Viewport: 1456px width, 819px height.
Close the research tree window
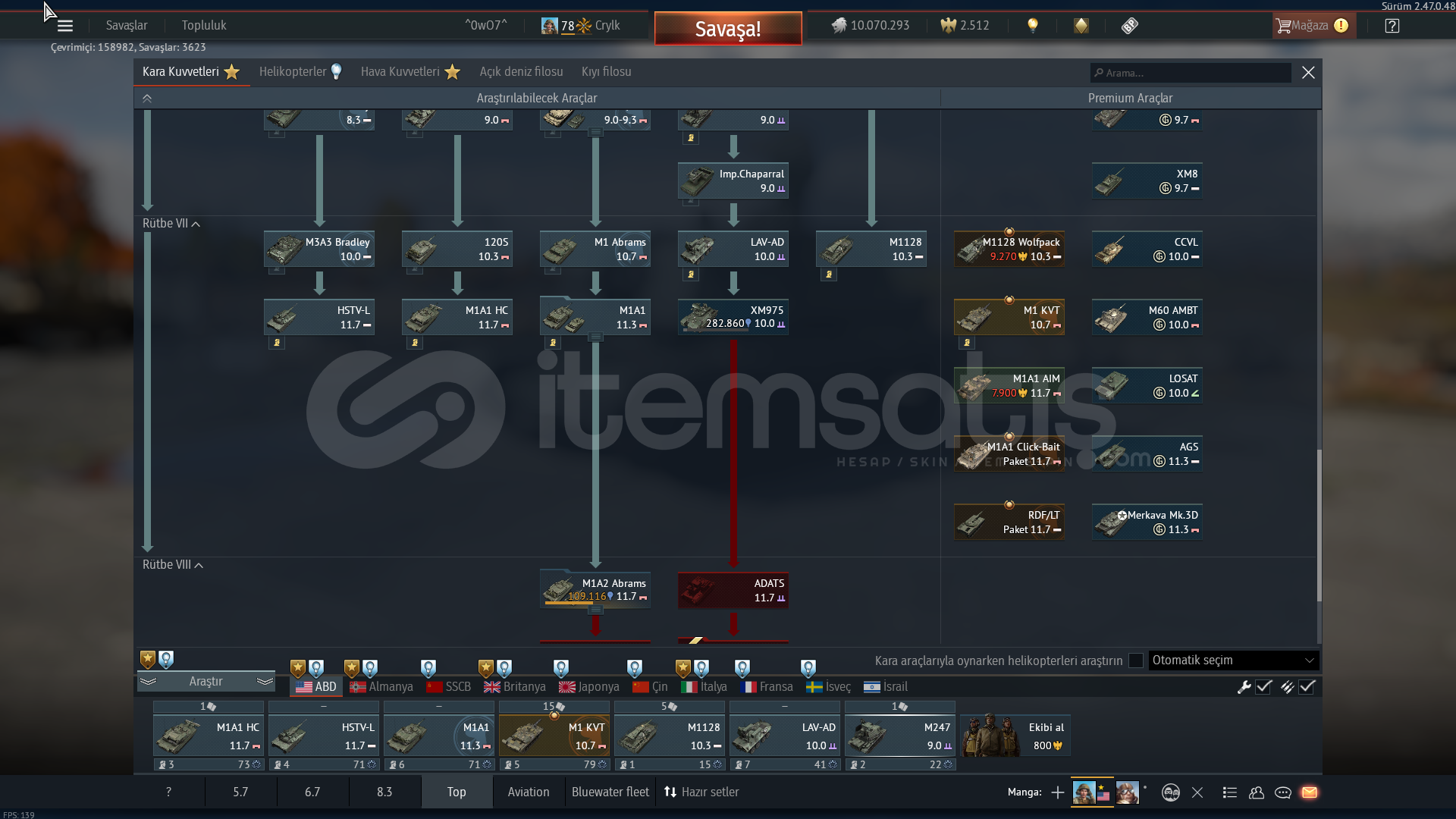tap(1308, 73)
